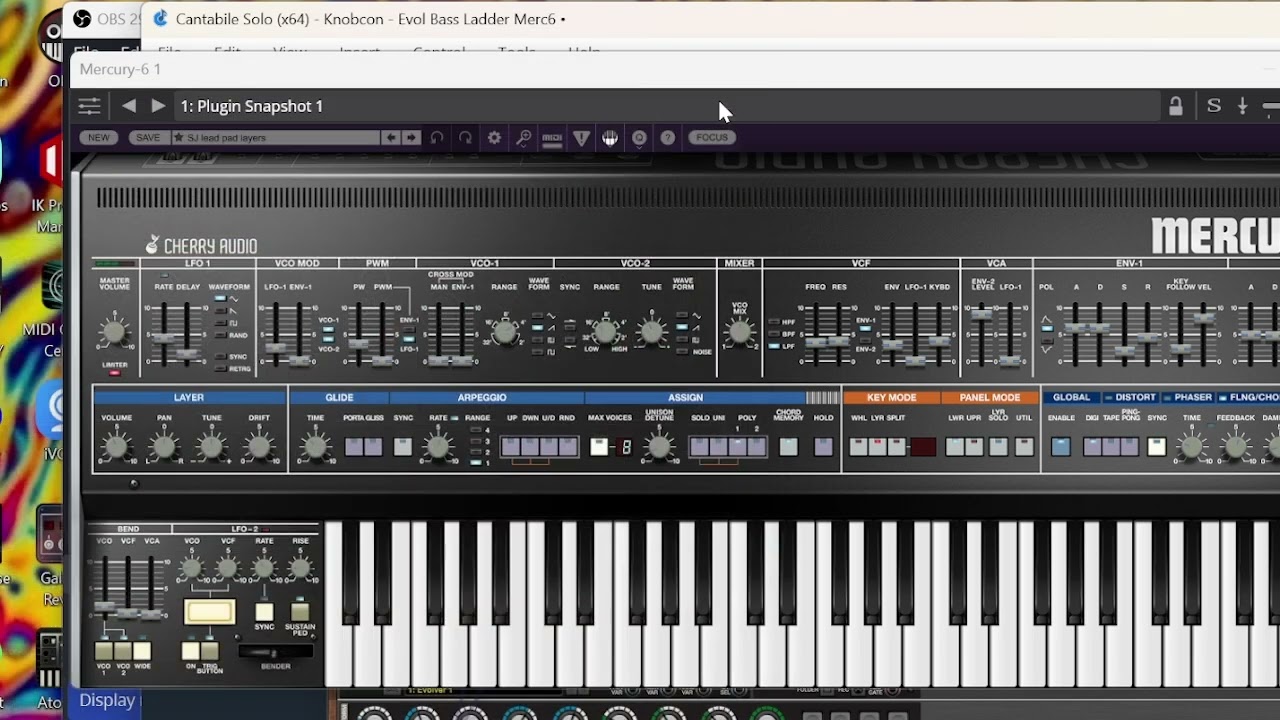Click the Layer PAN knob
The height and width of the screenshot is (720, 1280).
point(164,447)
